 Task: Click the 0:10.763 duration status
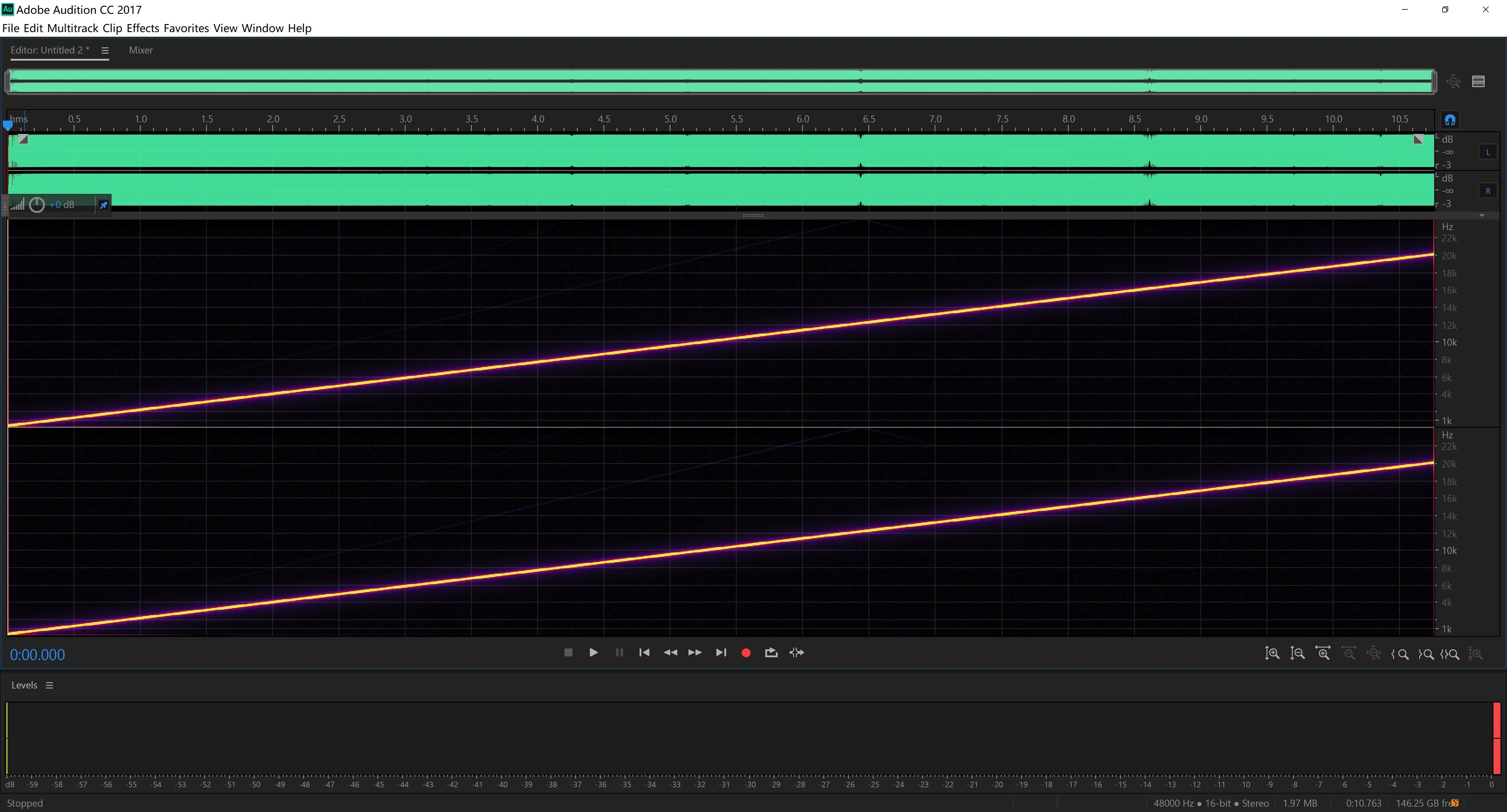pos(1364,803)
